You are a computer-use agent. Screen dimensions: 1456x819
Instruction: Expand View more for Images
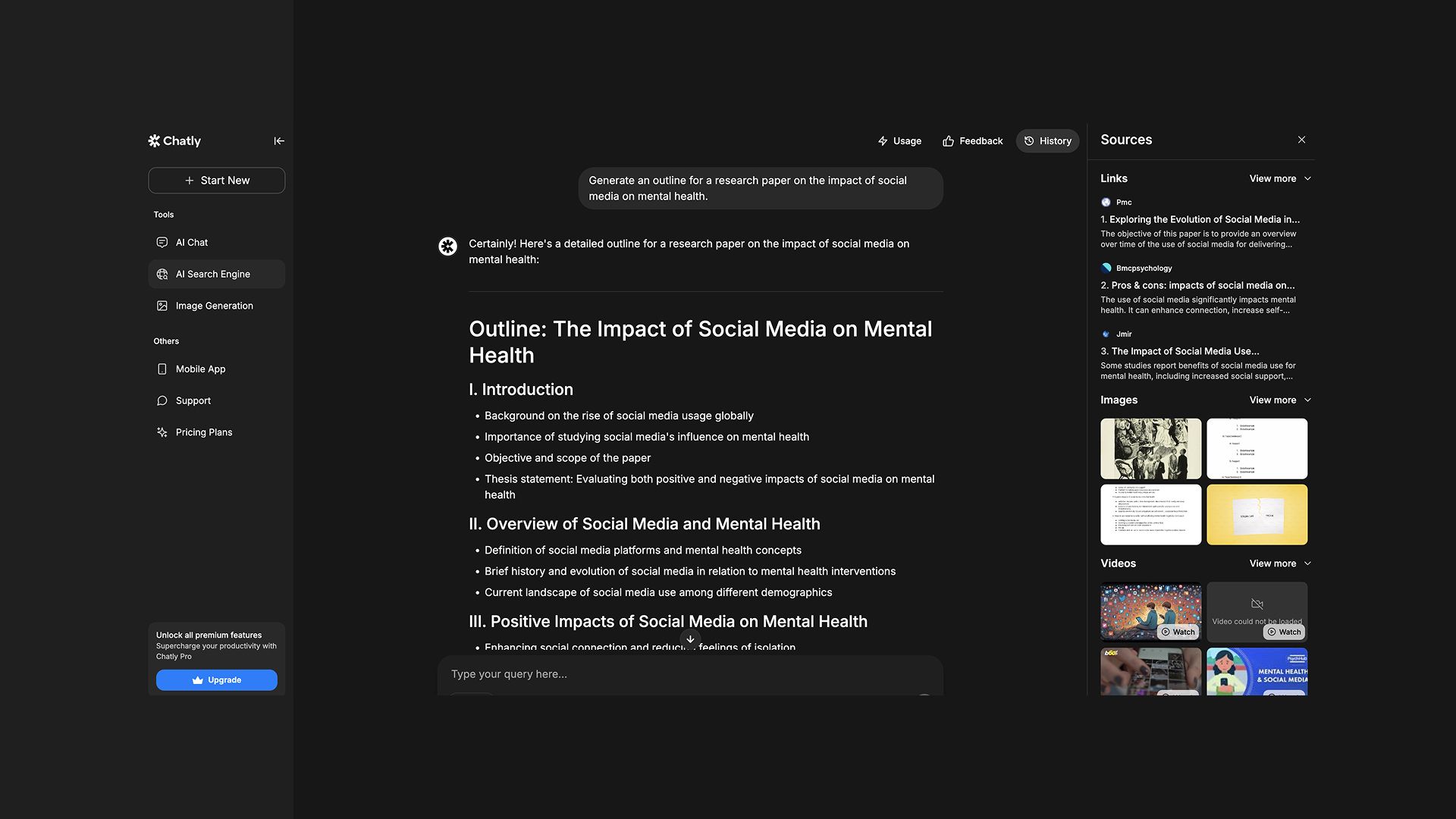point(1279,400)
